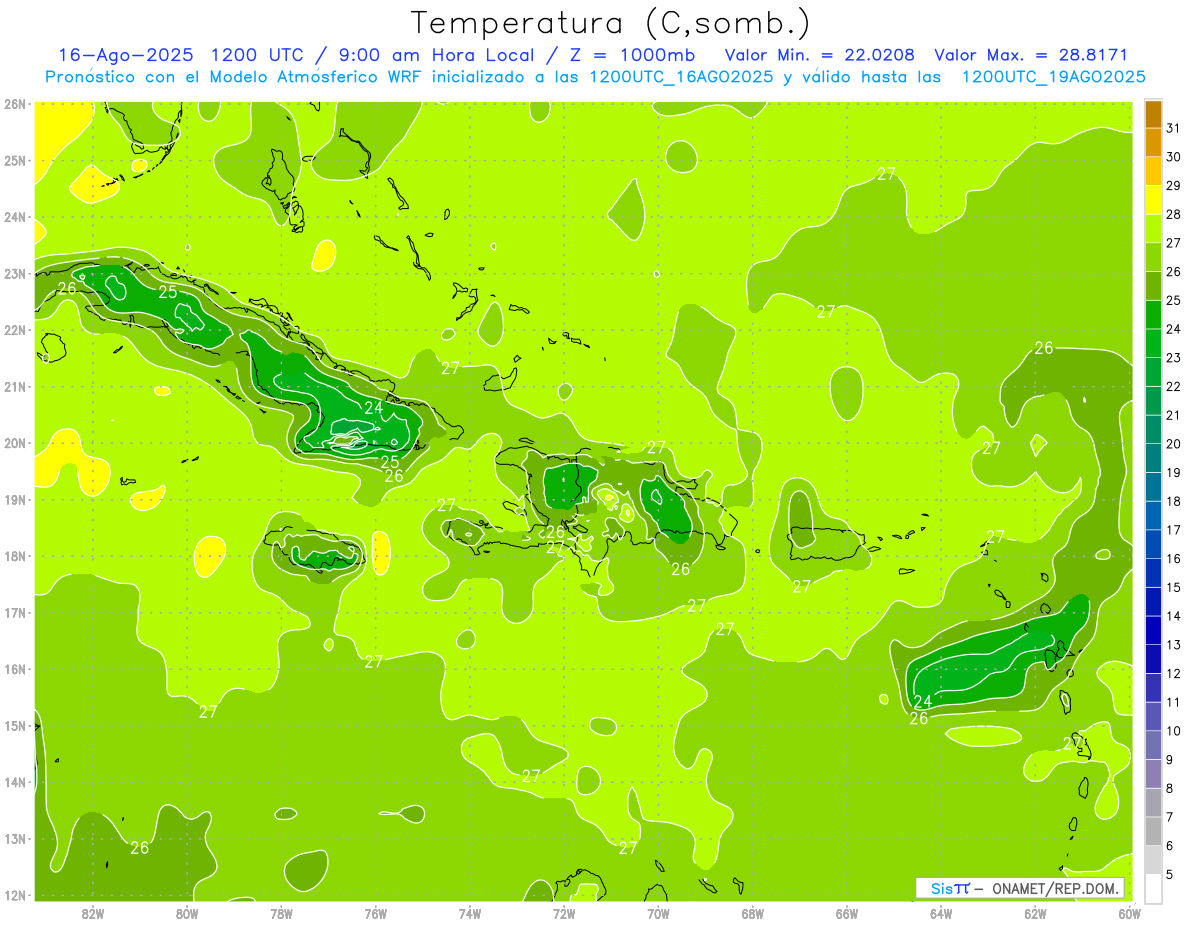Click legend value 15 on color bar

(x=1173, y=587)
